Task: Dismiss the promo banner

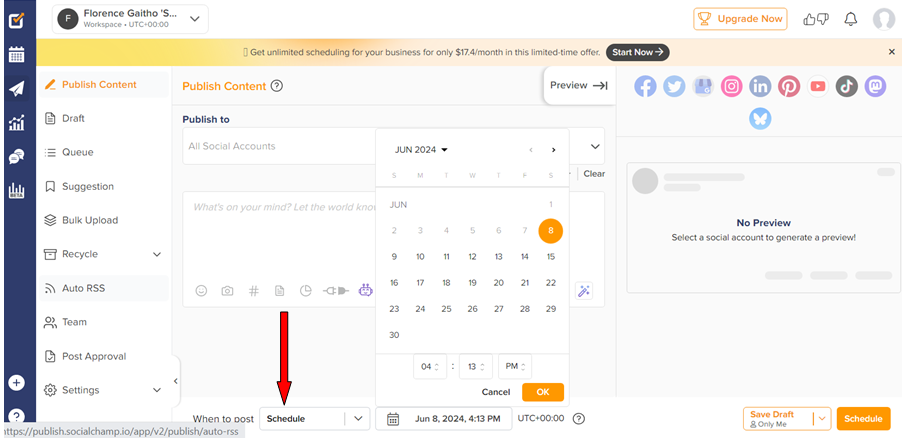Action: pyautogui.click(x=892, y=52)
